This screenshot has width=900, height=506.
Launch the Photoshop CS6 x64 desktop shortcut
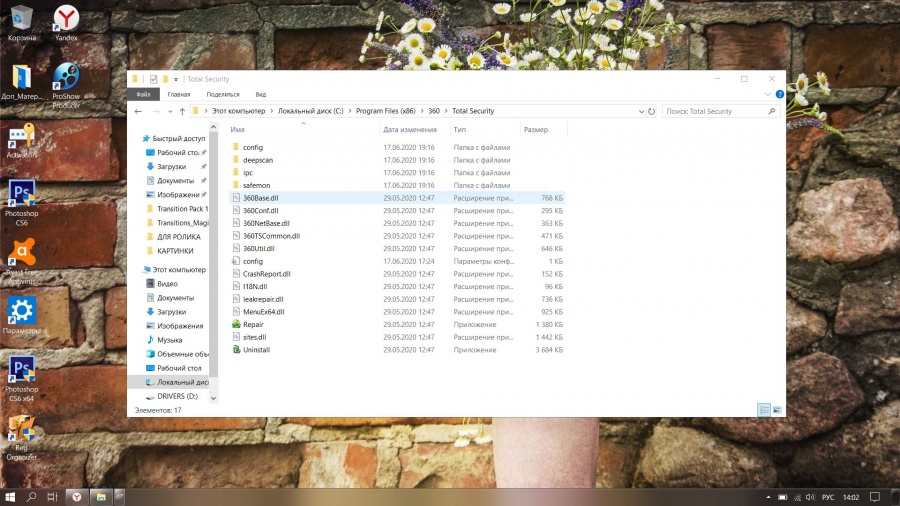(22, 379)
